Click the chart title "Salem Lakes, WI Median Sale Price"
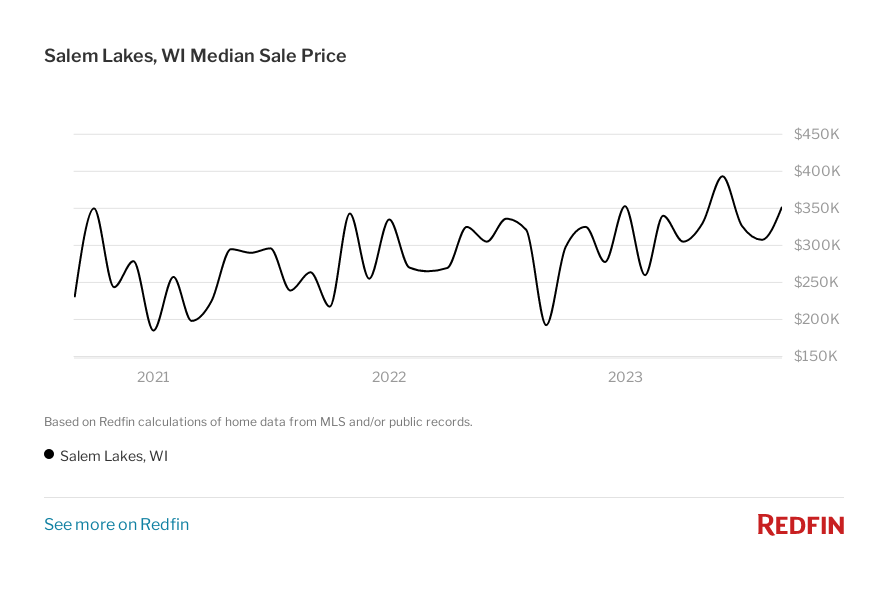 tap(195, 56)
